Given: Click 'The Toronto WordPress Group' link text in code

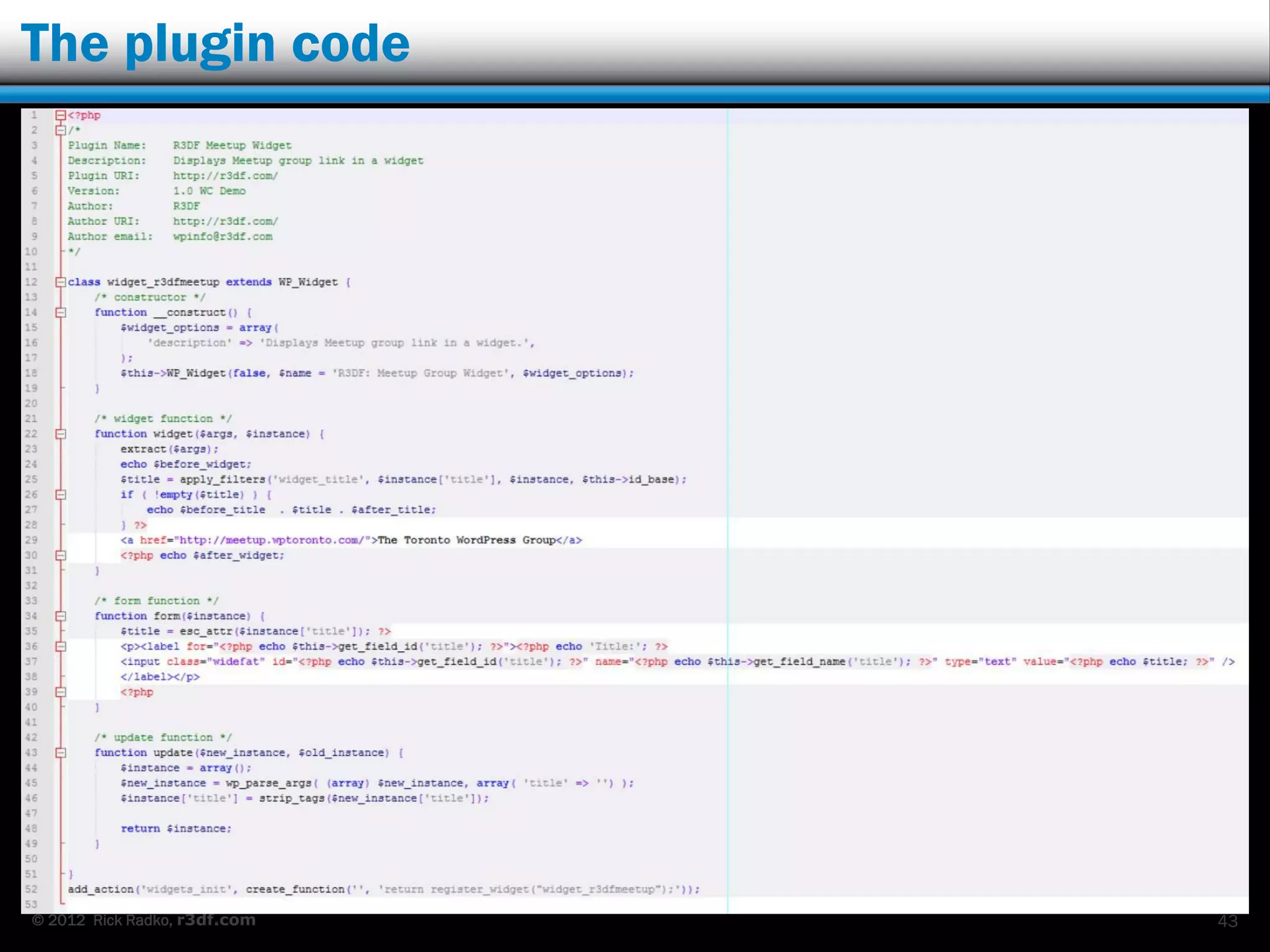Looking at the screenshot, I should pyautogui.click(x=466, y=540).
